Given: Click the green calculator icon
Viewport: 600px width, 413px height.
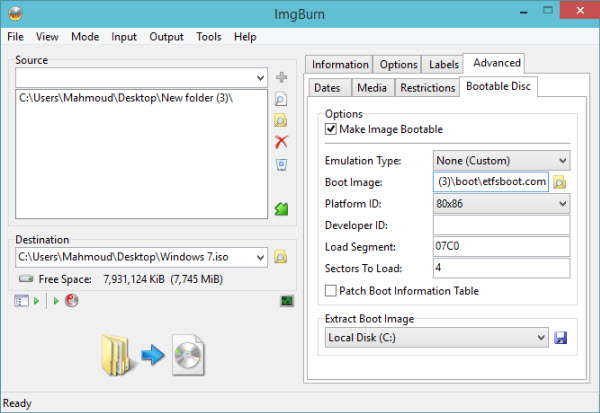Looking at the screenshot, I should [x=281, y=209].
